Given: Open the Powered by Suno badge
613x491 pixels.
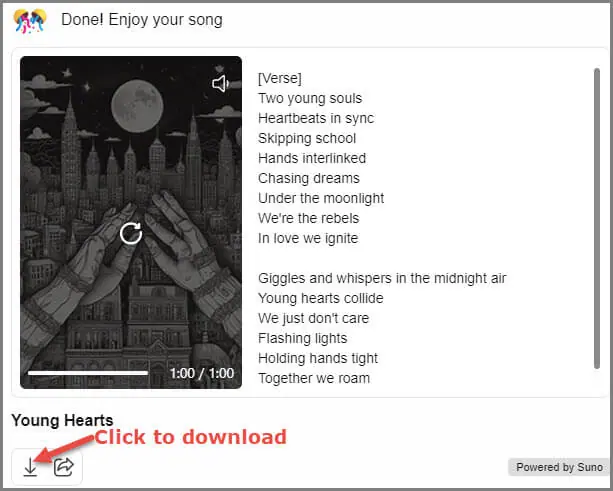Looking at the screenshot, I should tap(559, 467).
